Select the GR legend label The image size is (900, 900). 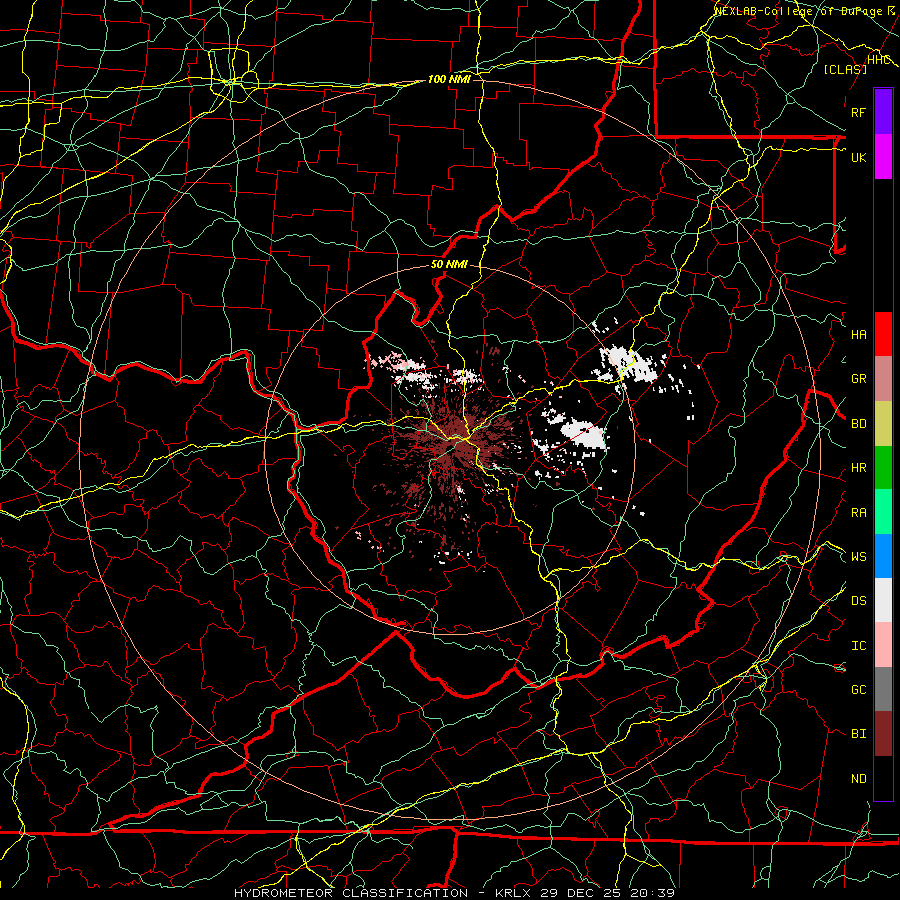(x=858, y=379)
